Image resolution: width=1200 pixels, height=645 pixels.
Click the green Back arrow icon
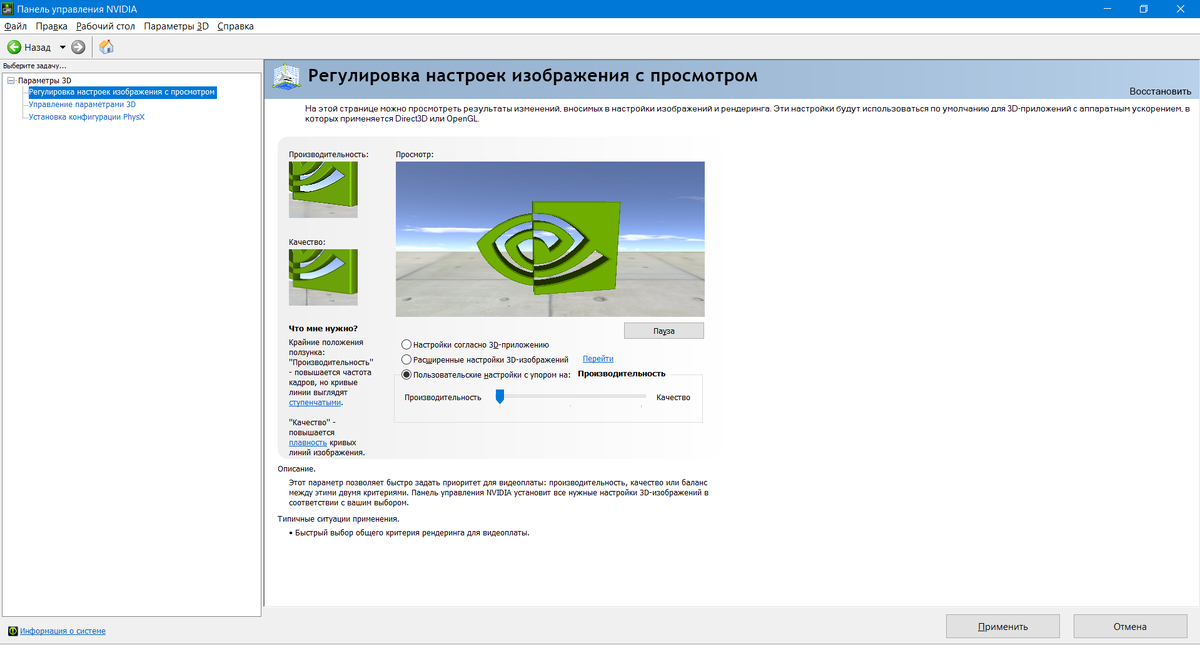coord(14,47)
